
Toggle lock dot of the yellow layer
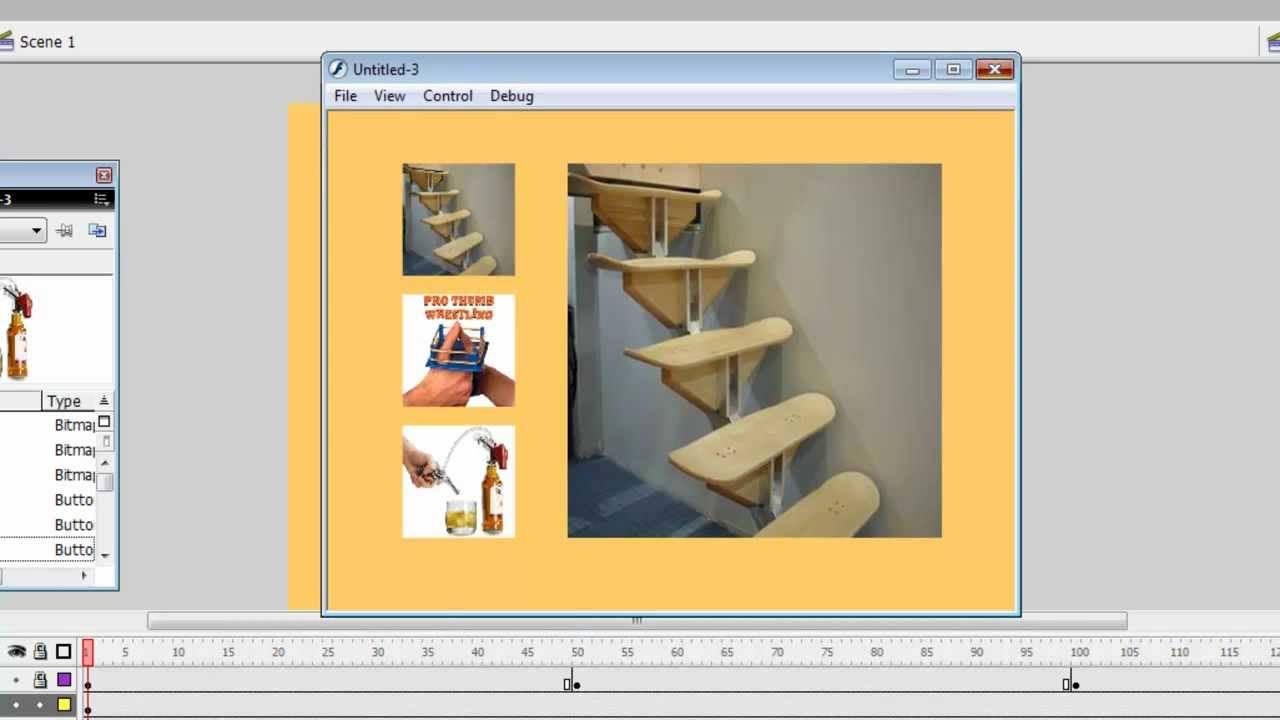40,705
